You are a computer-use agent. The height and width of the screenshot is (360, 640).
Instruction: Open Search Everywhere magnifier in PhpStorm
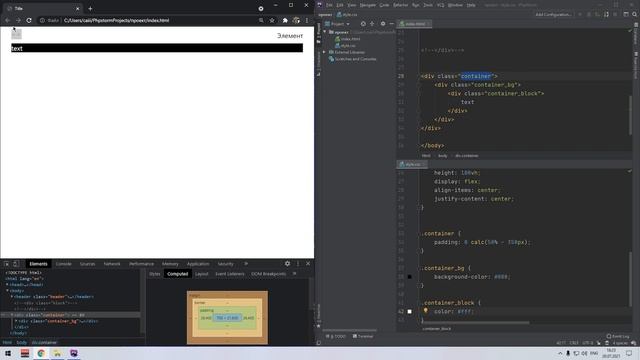[x=635, y=14]
